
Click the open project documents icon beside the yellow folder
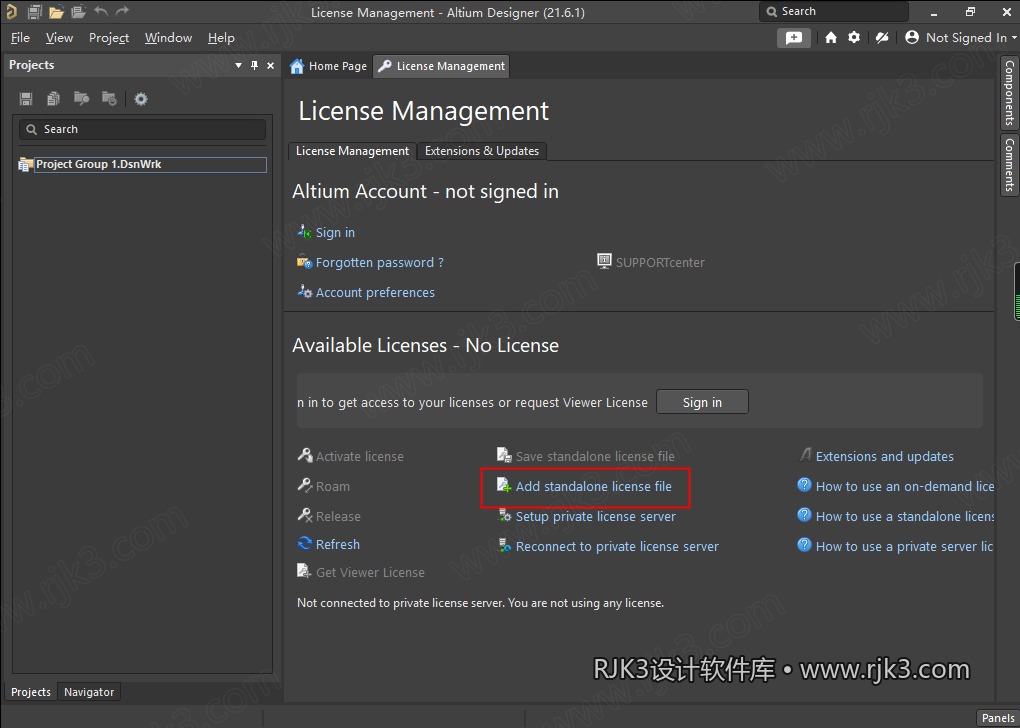78,11
